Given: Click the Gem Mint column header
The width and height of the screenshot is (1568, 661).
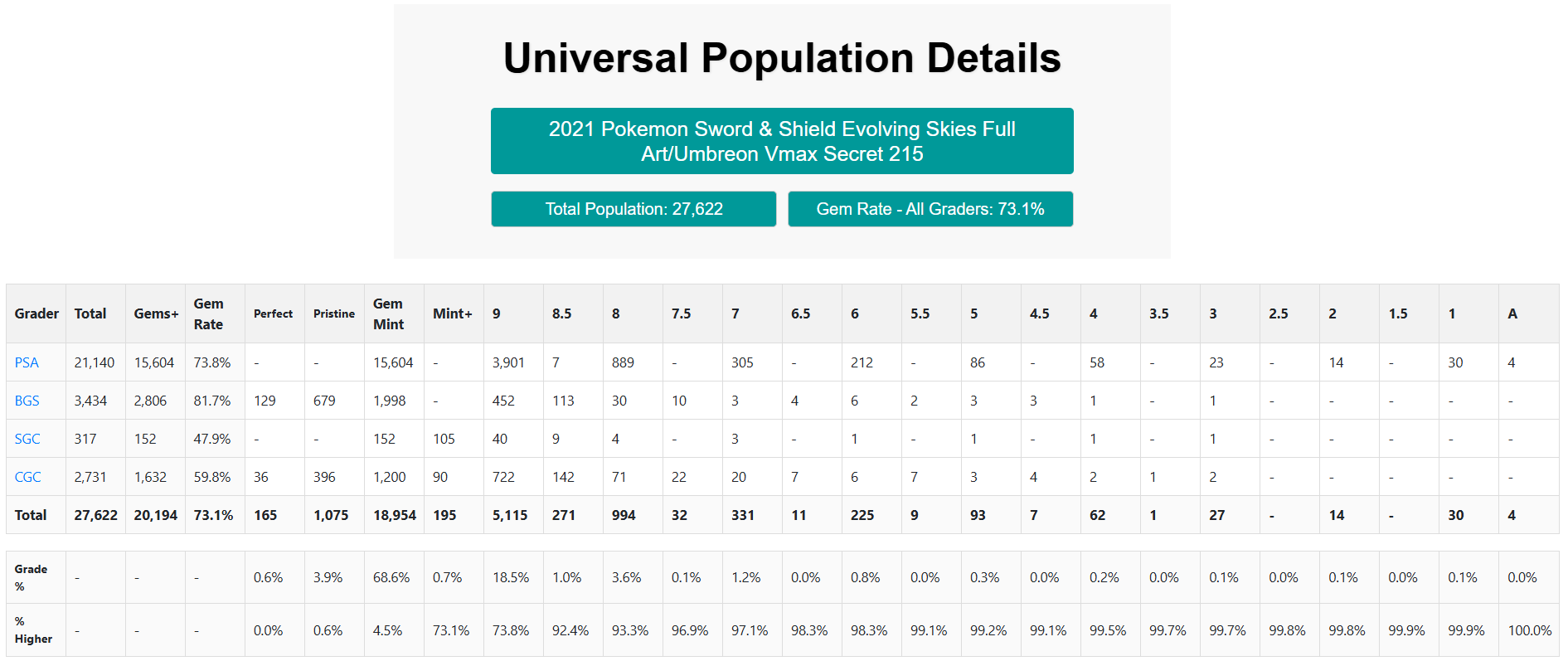Looking at the screenshot, I should [388, 313].
